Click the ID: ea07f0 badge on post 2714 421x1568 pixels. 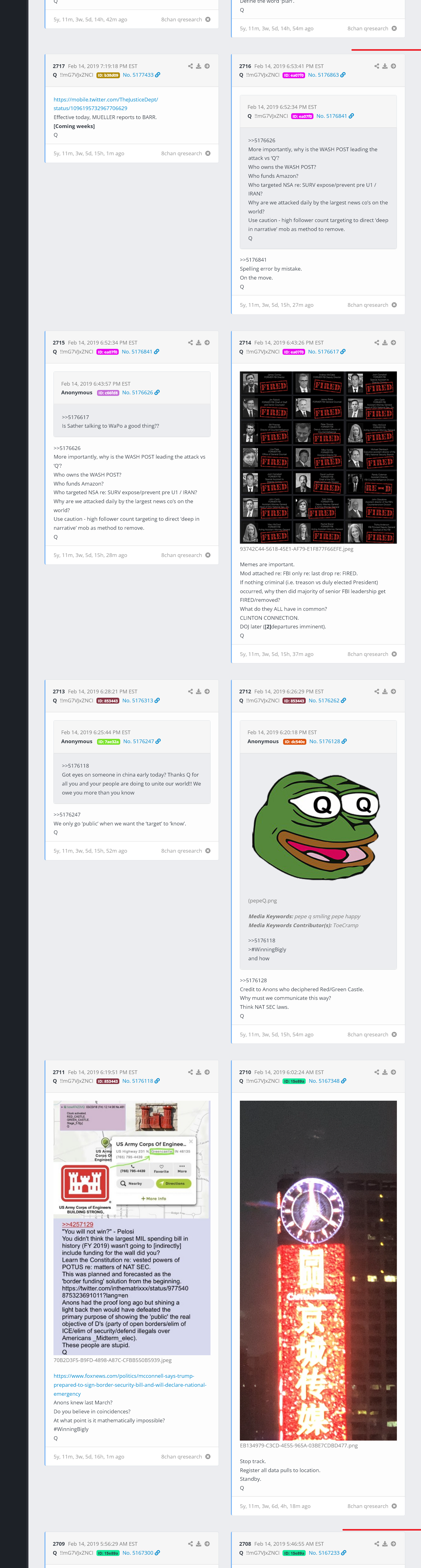tap(293, 352)
